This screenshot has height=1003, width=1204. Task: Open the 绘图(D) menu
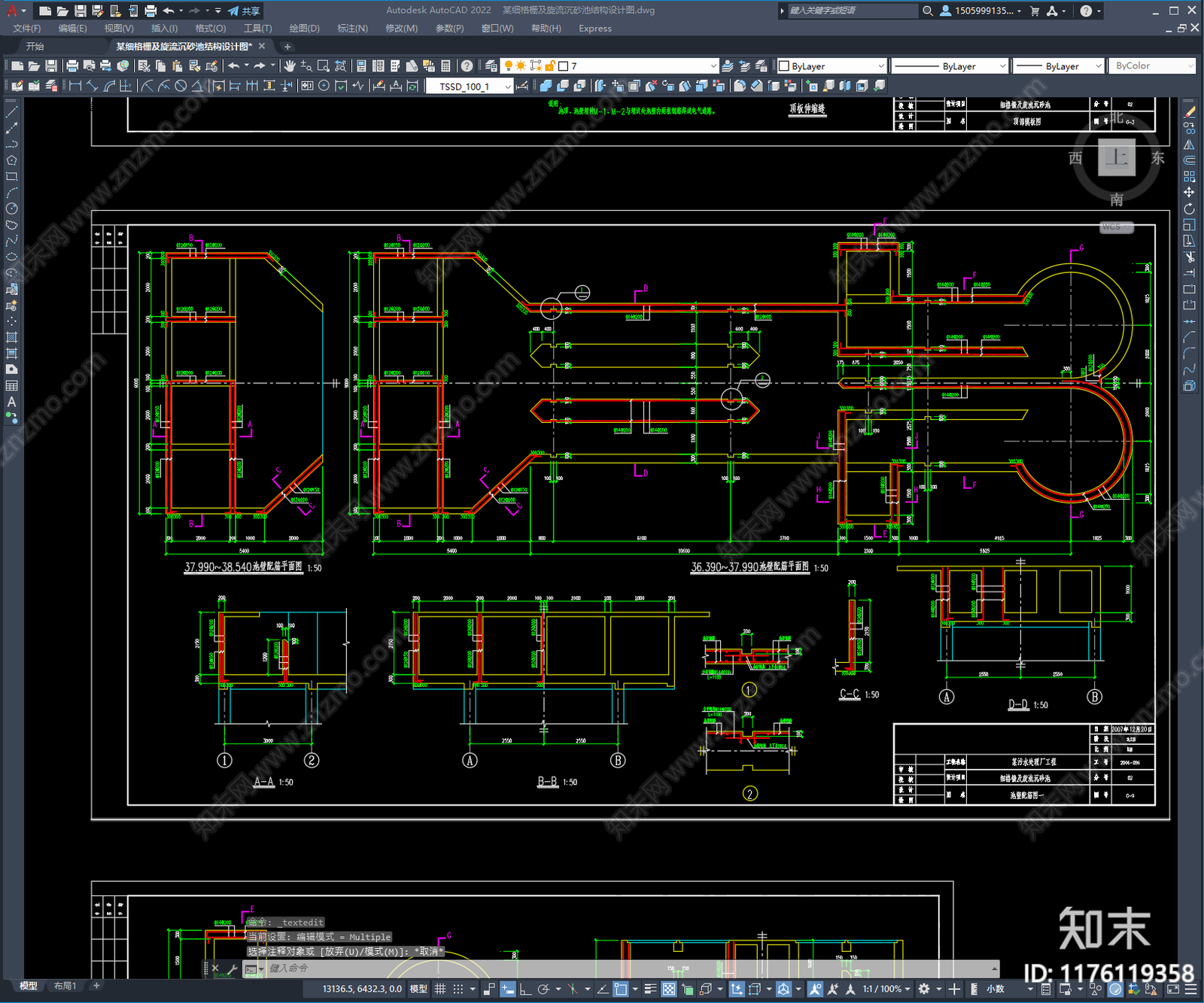(304, 29)
